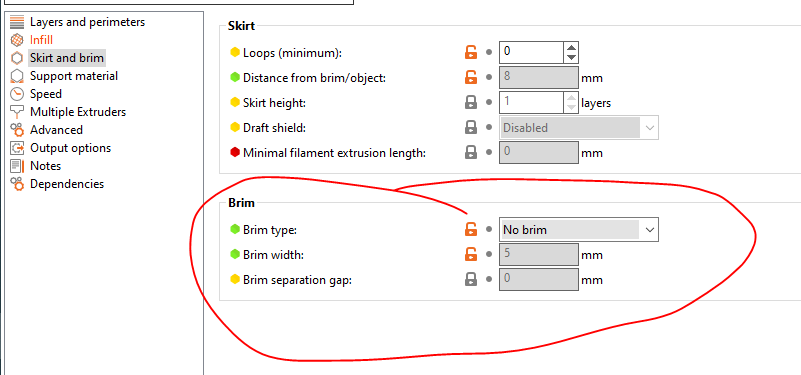
Task: Open the Speed settings page
Action: (46, 94)
